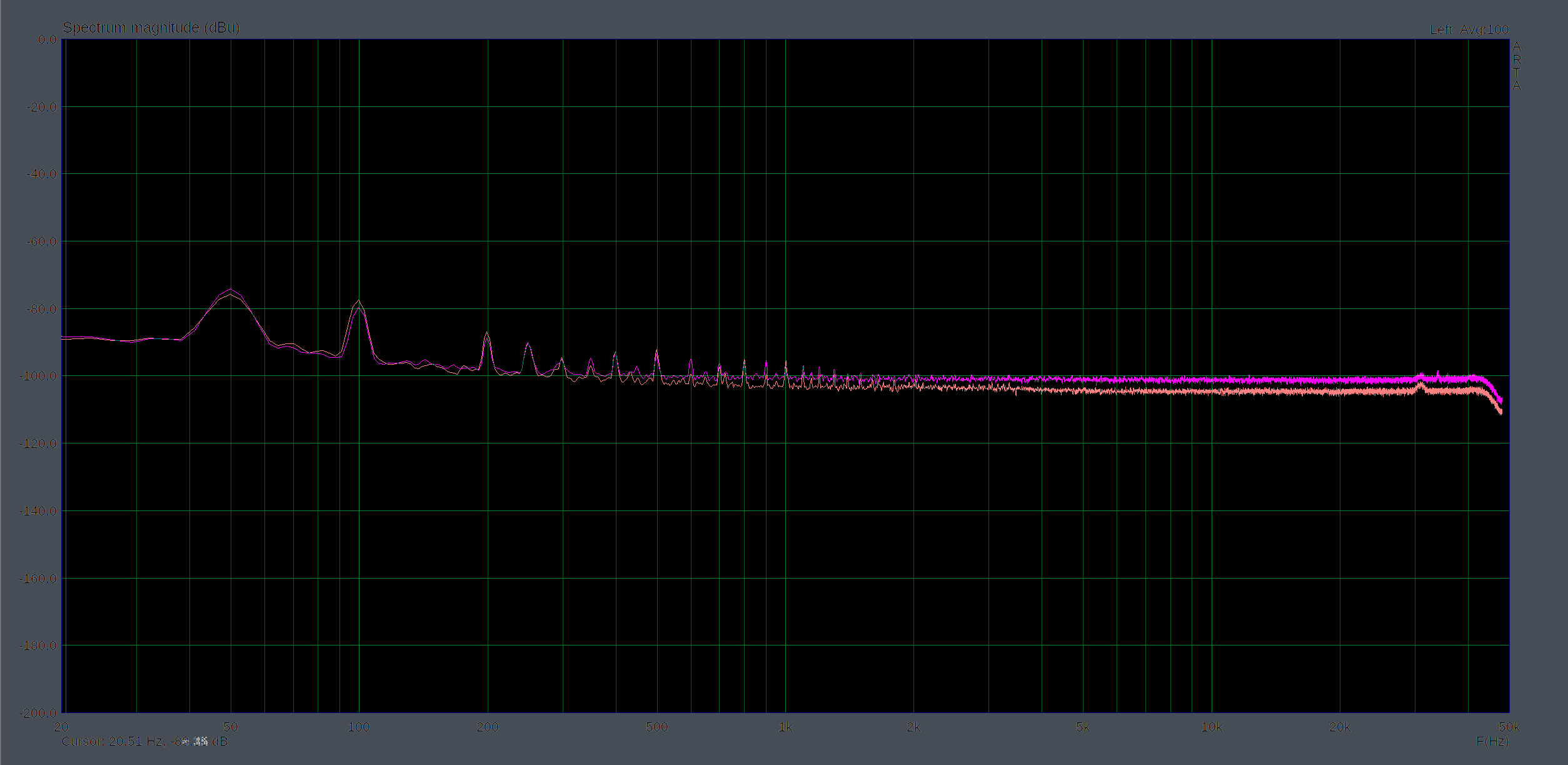
Task: Click the 1k frequency axis label
Action: point(785,727)
